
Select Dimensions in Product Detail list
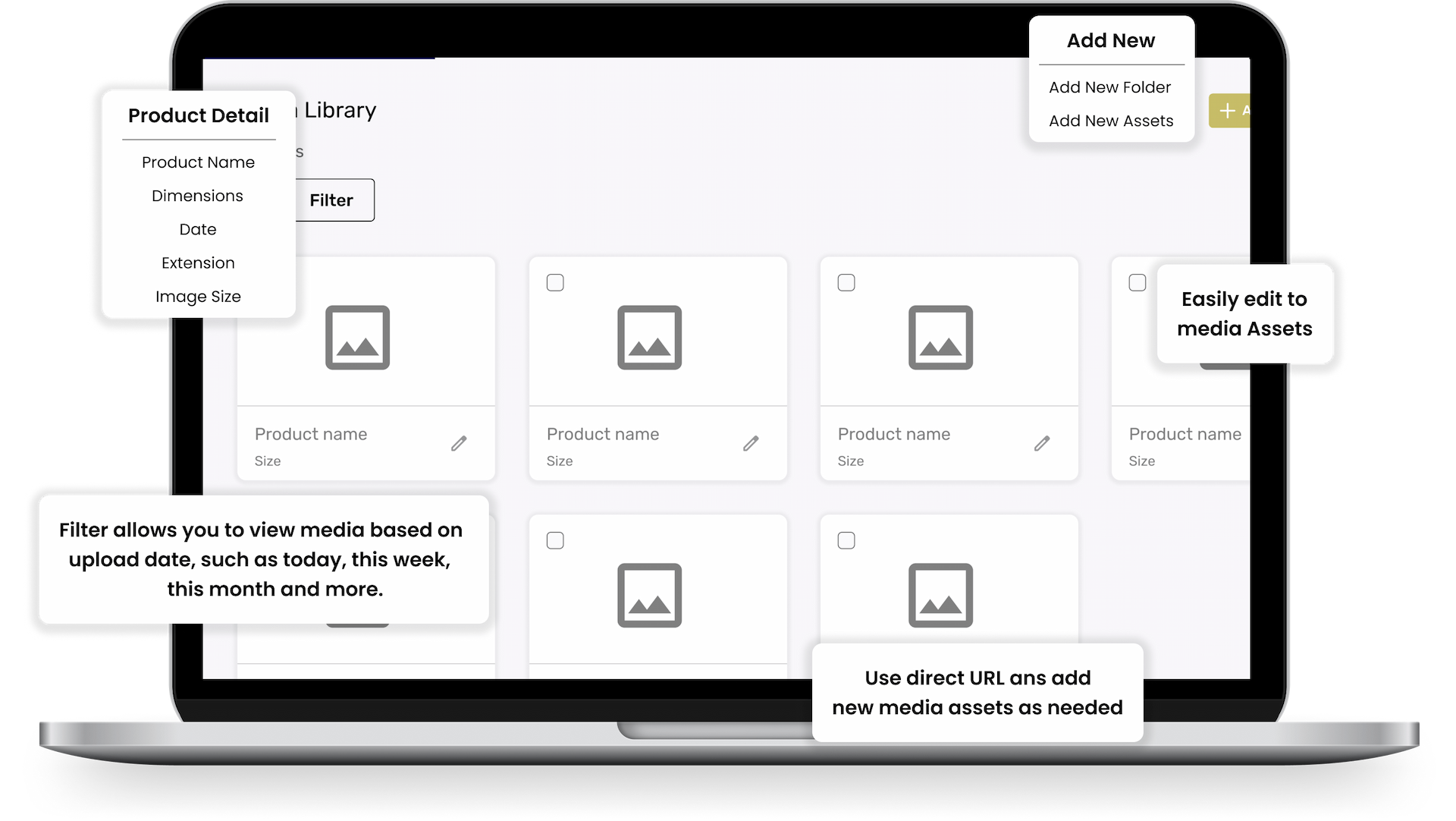pyautogui.click(x=197, y=196)
